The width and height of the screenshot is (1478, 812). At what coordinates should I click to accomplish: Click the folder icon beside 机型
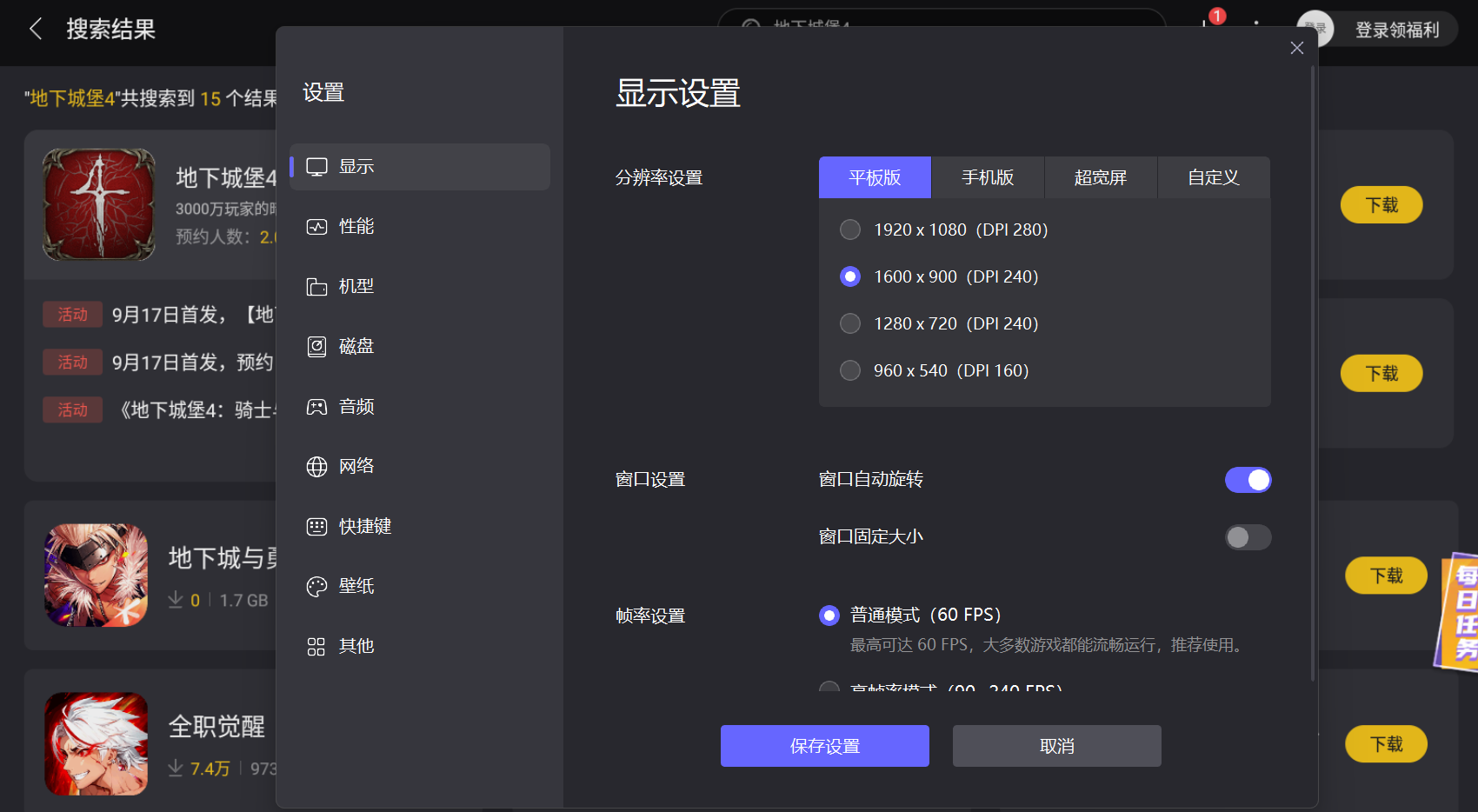click(316, 287)
